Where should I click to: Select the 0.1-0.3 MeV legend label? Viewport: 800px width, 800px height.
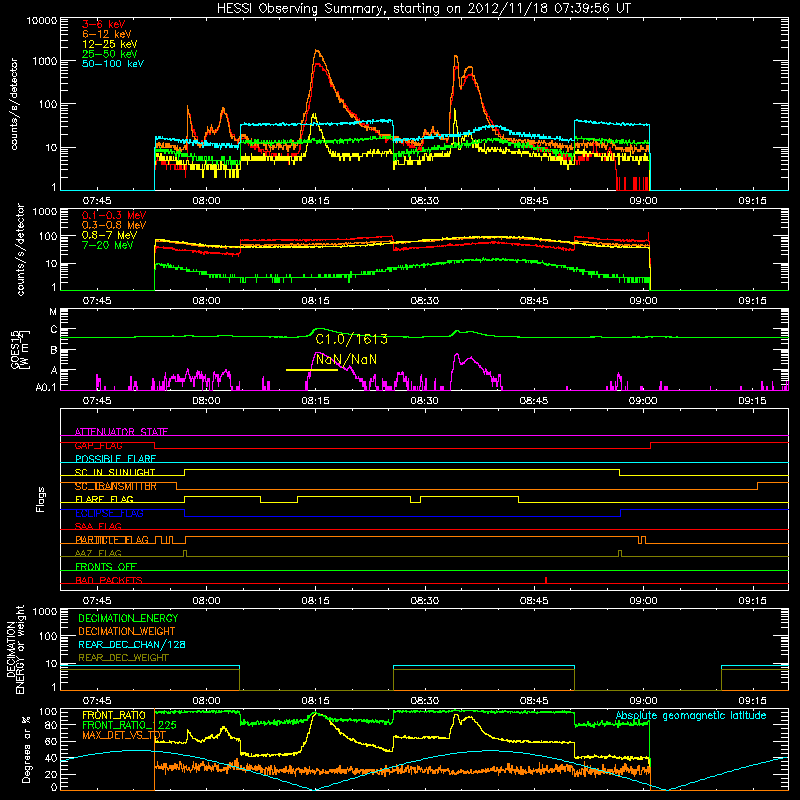[114, 215]
